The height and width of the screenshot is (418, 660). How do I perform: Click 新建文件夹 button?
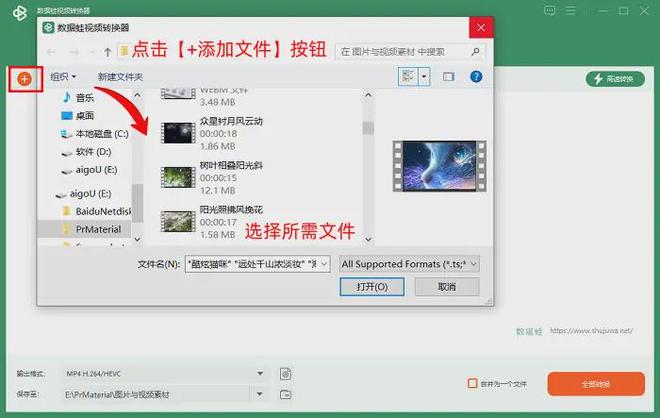[120, 77]
